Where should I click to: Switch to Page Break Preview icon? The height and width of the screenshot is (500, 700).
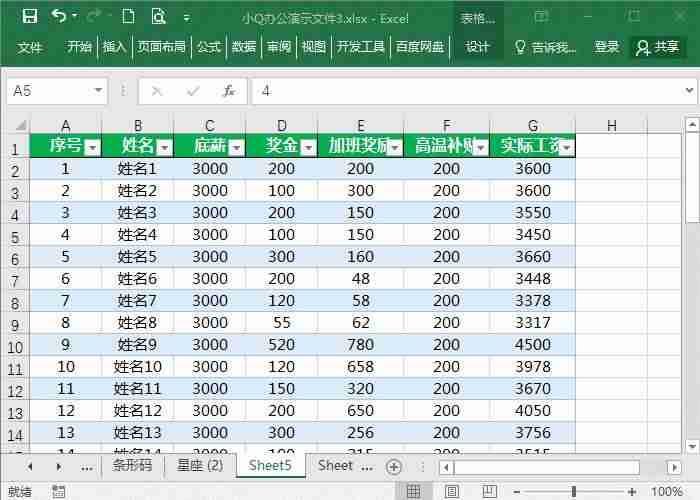pos(489,491)
